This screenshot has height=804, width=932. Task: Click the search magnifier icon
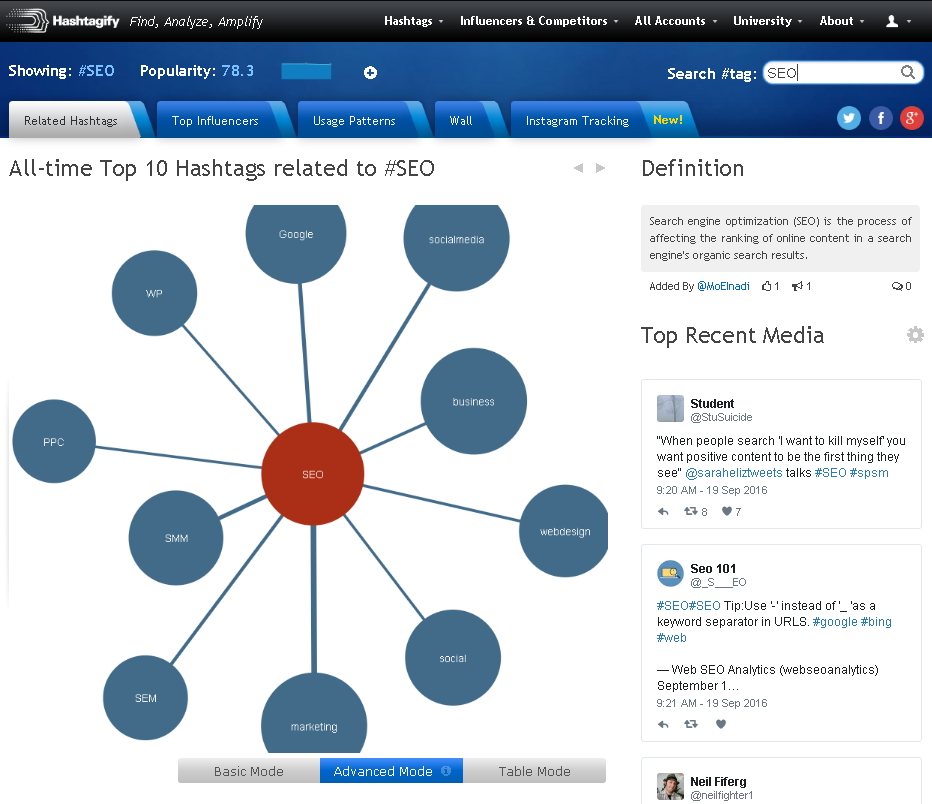(908, 72)
